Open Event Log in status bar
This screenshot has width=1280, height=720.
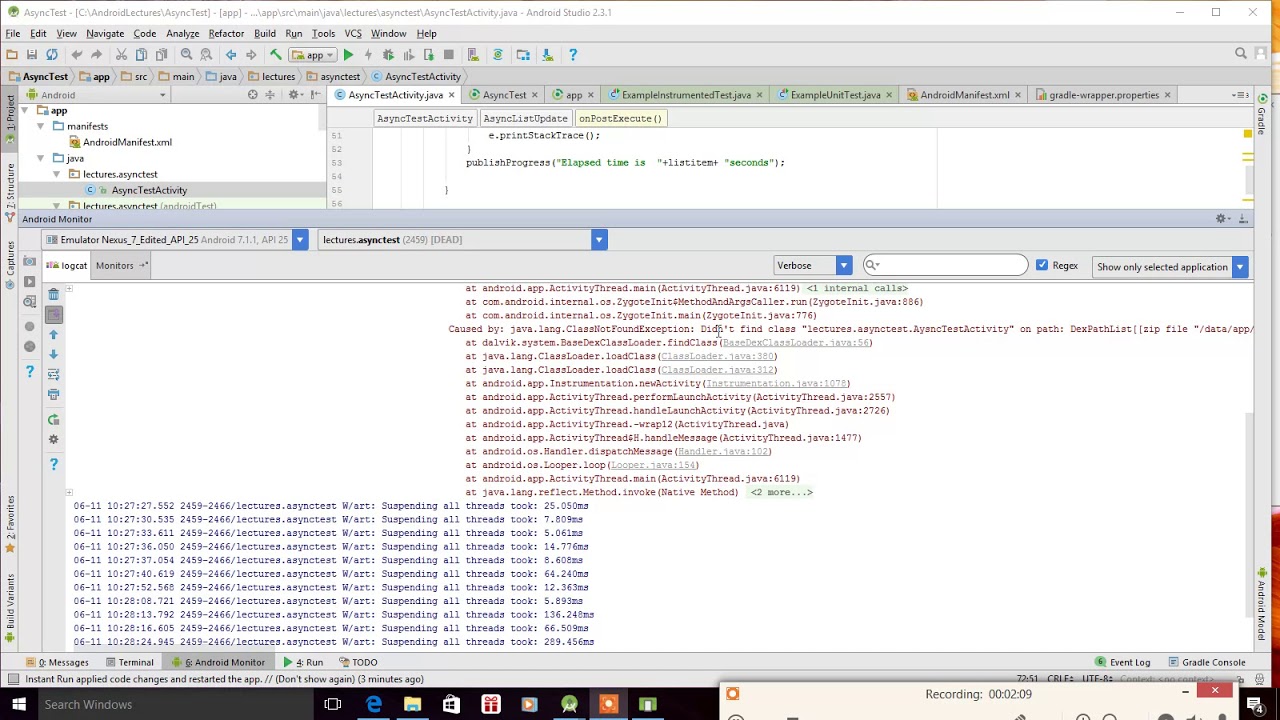click(x=1123, y=662)
